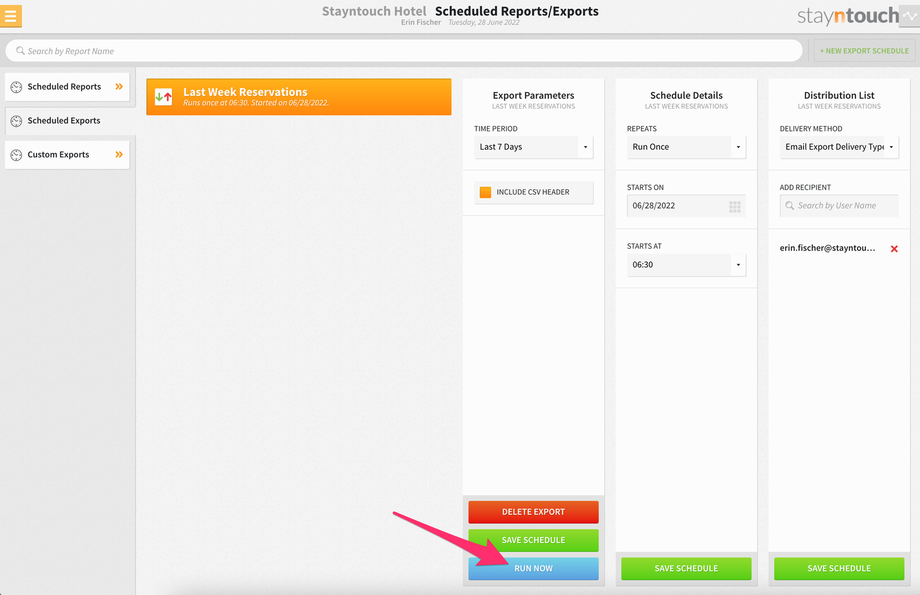The width and height of the screenshot is (920, 595).
Task: Click the clock icon beside Scheduled Exports
Action: coord(16,121)
